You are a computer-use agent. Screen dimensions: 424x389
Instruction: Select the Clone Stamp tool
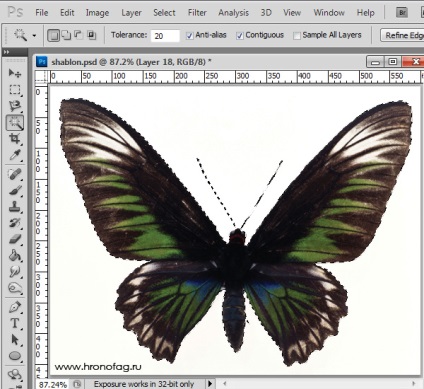pos(15,207)
